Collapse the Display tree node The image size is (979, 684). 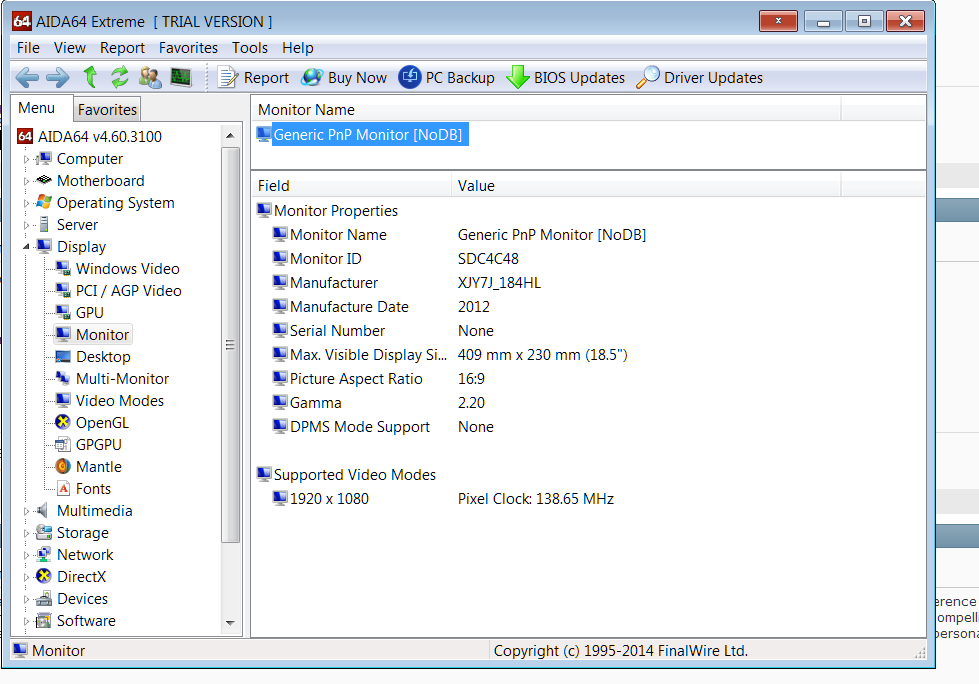point(26,247)
